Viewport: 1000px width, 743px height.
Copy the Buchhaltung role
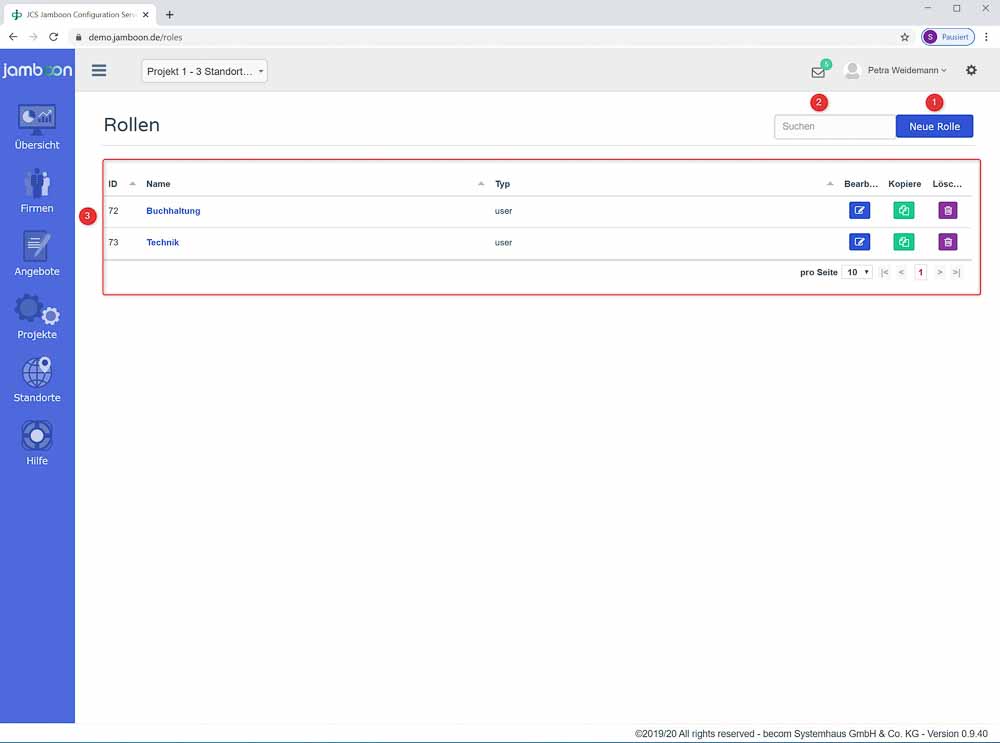904,210
